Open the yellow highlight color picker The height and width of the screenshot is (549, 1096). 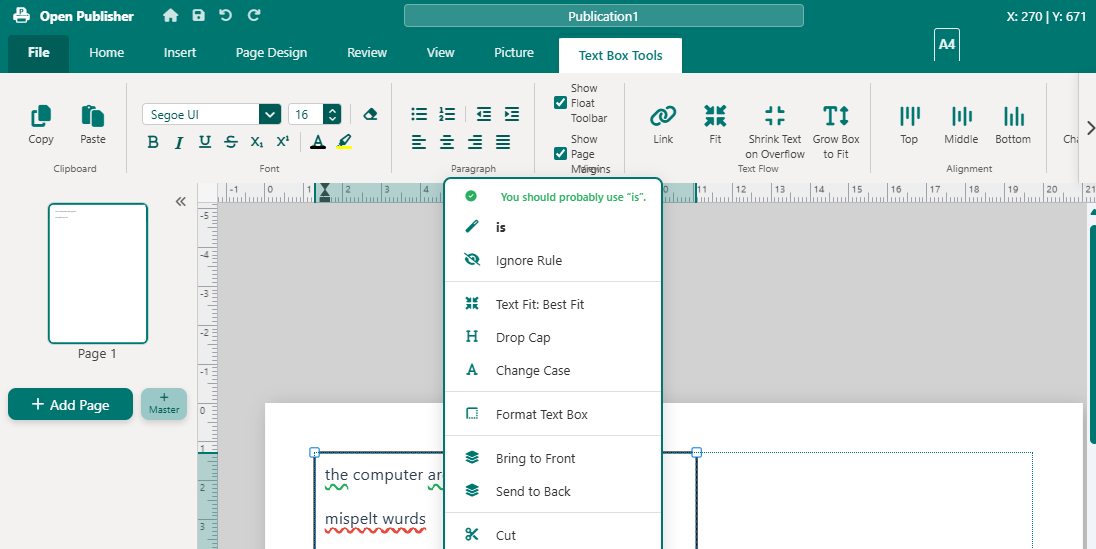click(x=344, y=143)
